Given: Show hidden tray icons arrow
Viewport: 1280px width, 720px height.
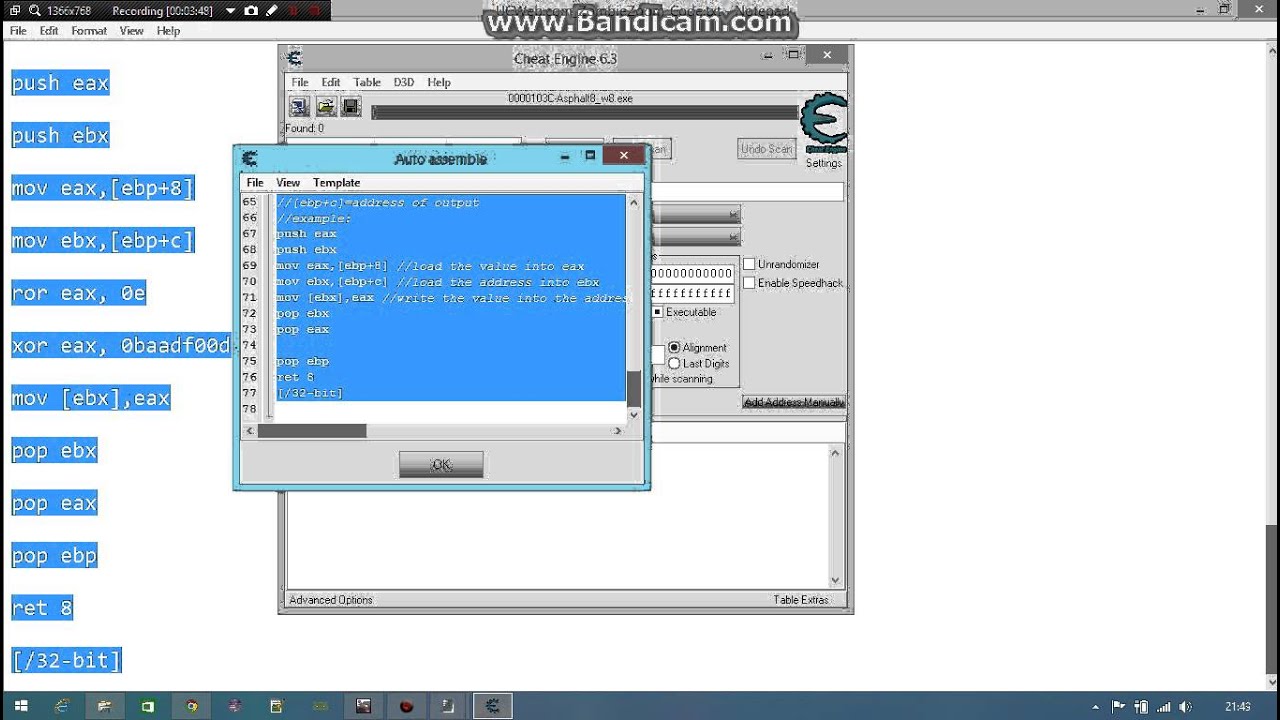Looking at the screenshot, I should pos(1096,707).
